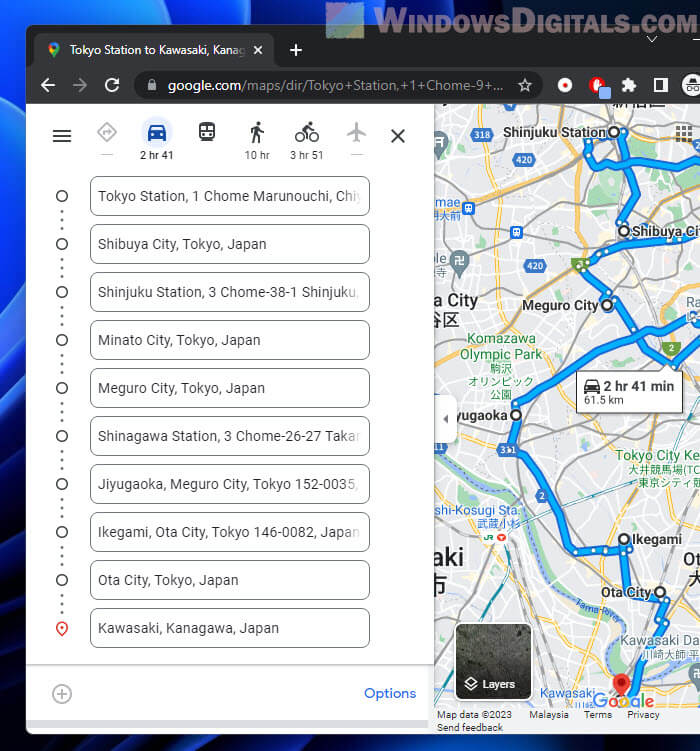This screenshot has width=700, height=751.
Task: Select flights travel mode icon
Action: click(357, 133)
